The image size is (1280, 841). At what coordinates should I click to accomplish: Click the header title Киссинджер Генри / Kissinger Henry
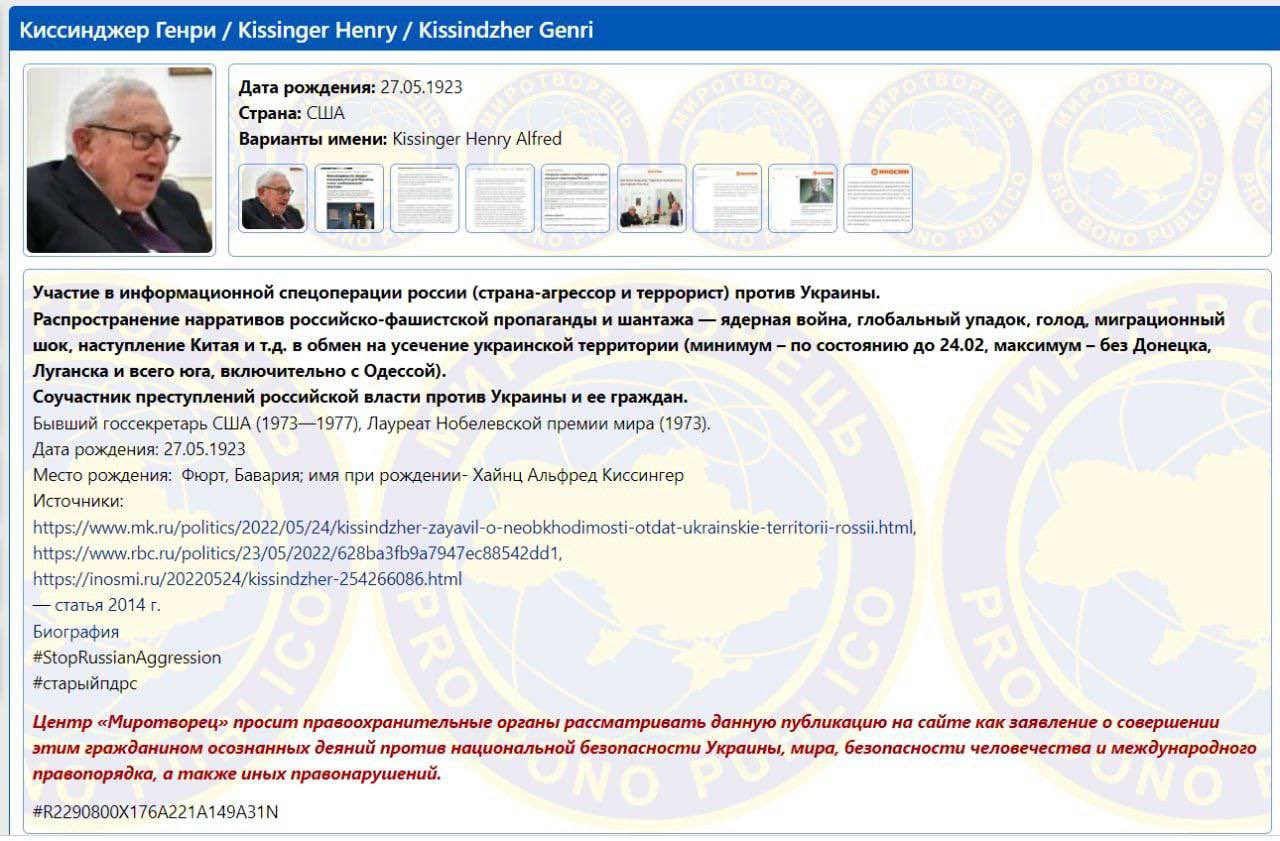[306, 30]
